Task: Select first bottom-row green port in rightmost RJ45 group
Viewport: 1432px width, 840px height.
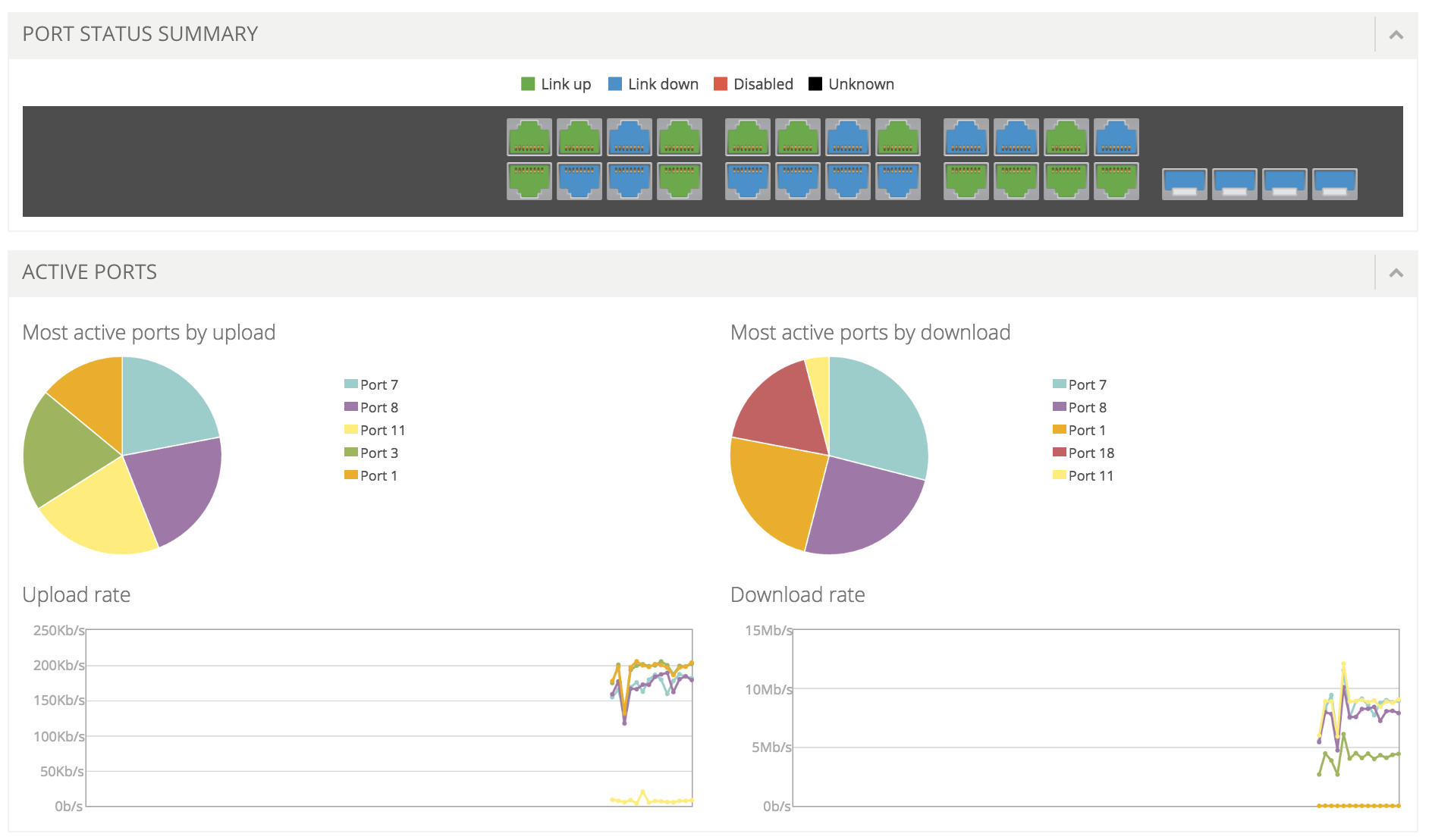Action: [x=966, y=181]
